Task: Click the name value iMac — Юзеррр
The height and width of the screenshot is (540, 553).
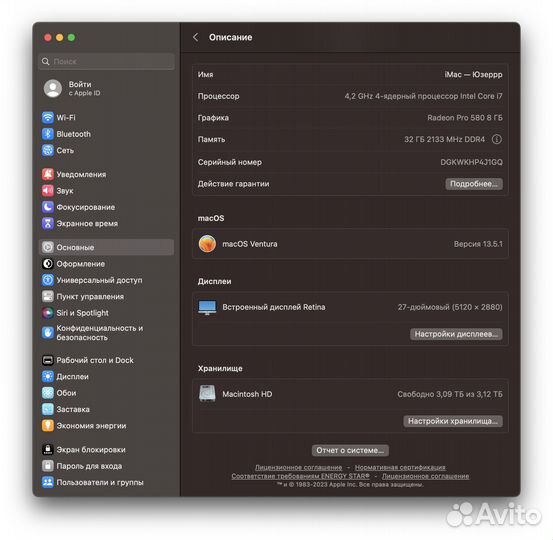Action: (x=473, y=74)
